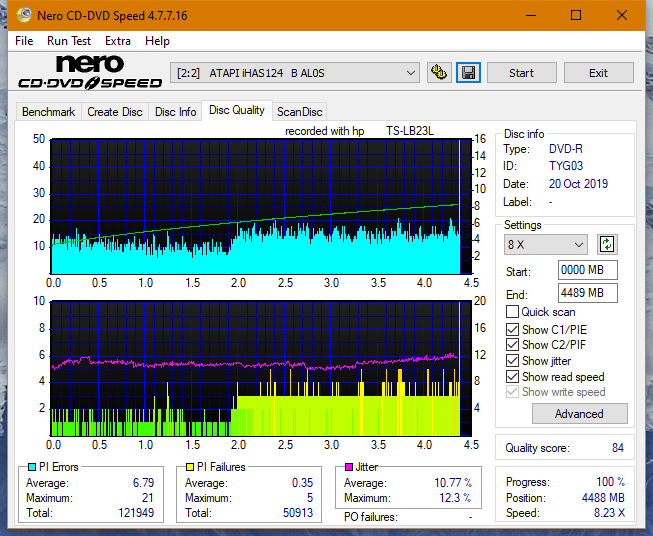Click PI Errors average 6.79 value

coord(143,483)
